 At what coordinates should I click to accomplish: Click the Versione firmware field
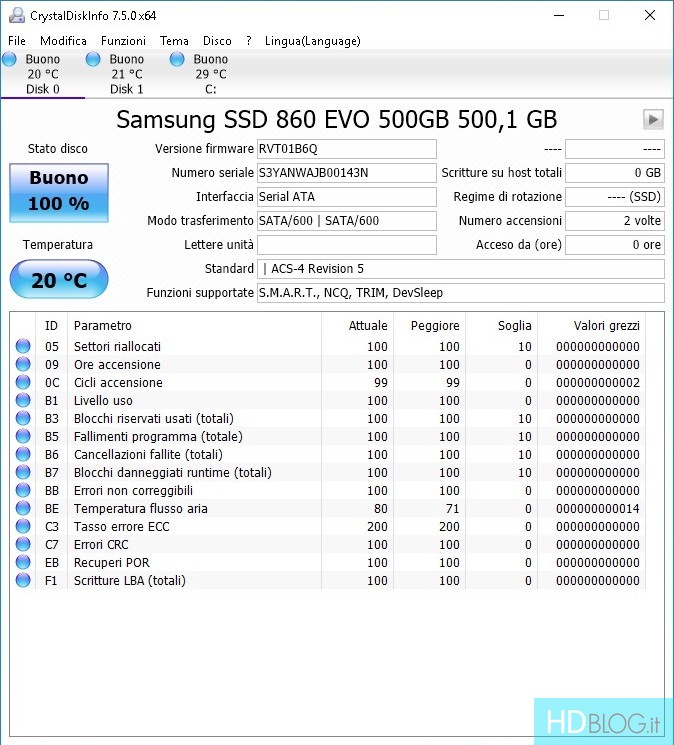(347, 149)
